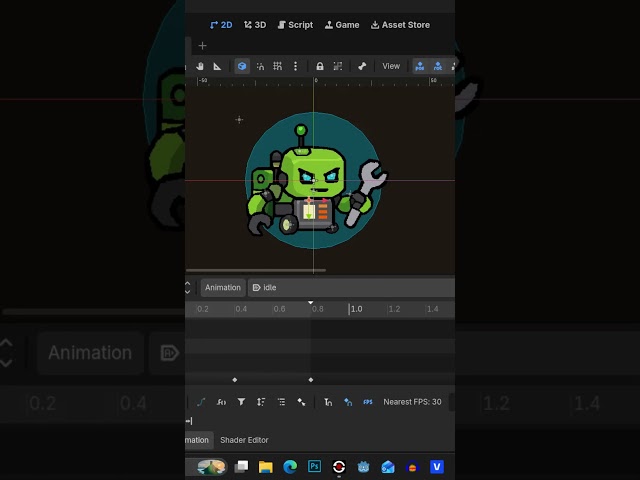Image resolution: width=640 pixels, height=480 pixels.
Task: Open the skeleton bone options icon
Action: [362, 66]
